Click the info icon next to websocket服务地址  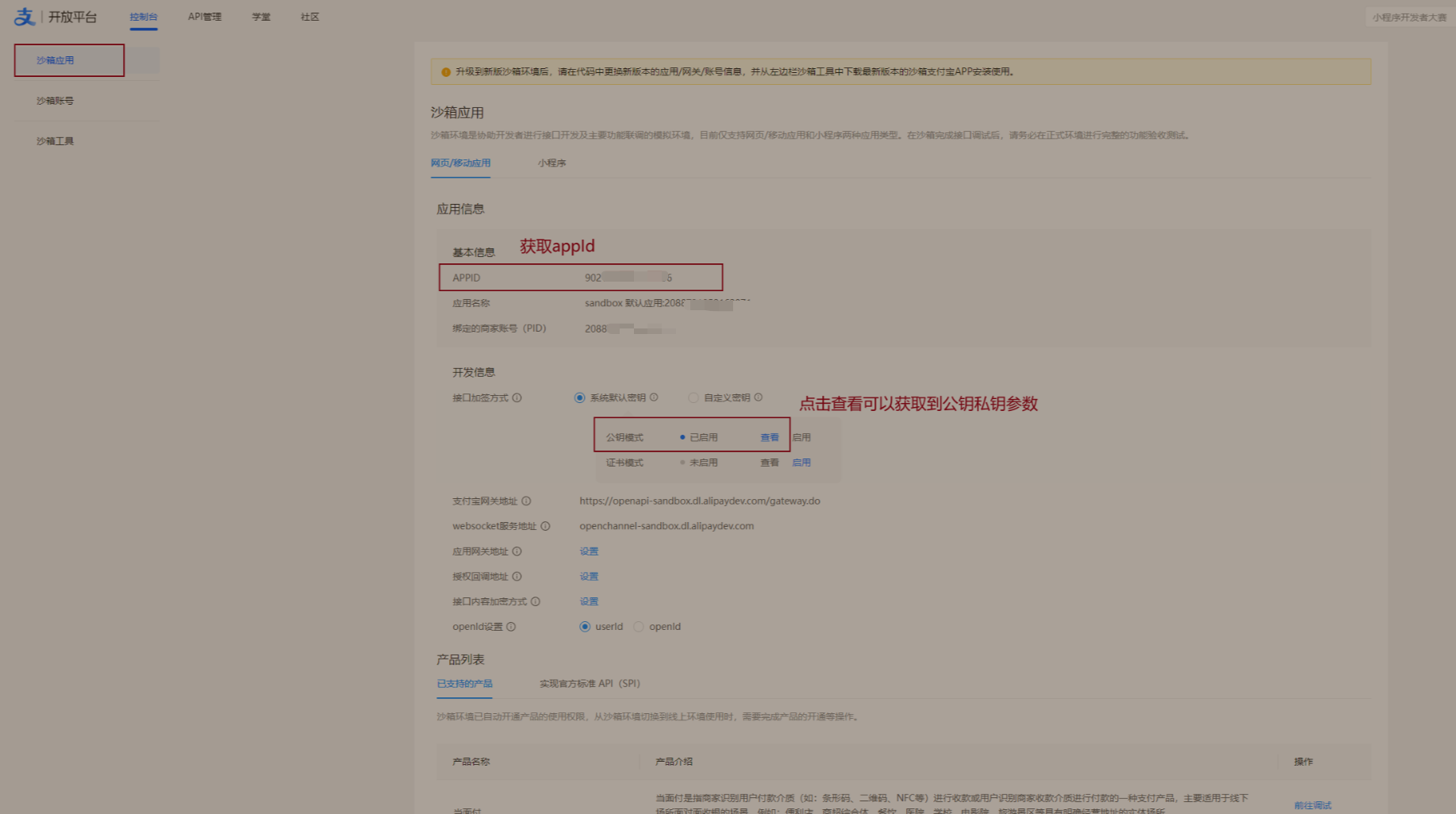point(545,526)
